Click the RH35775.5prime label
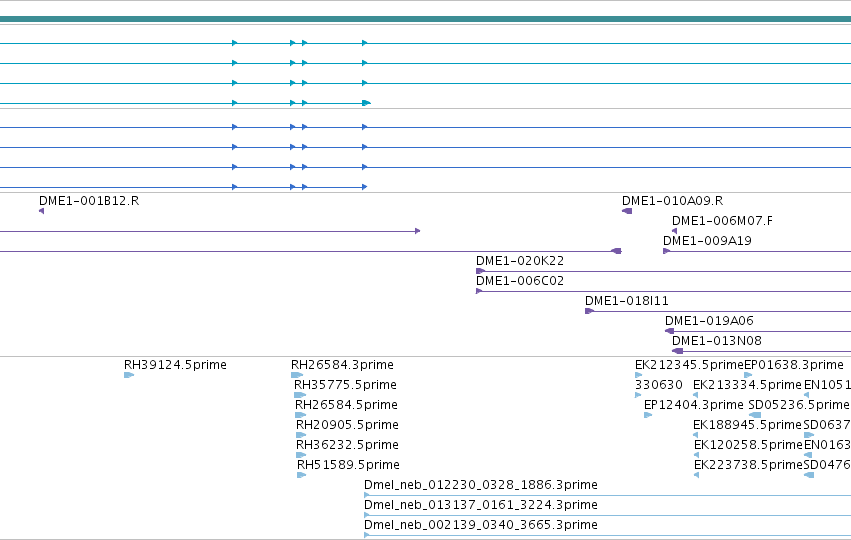 tap(345, 385)
